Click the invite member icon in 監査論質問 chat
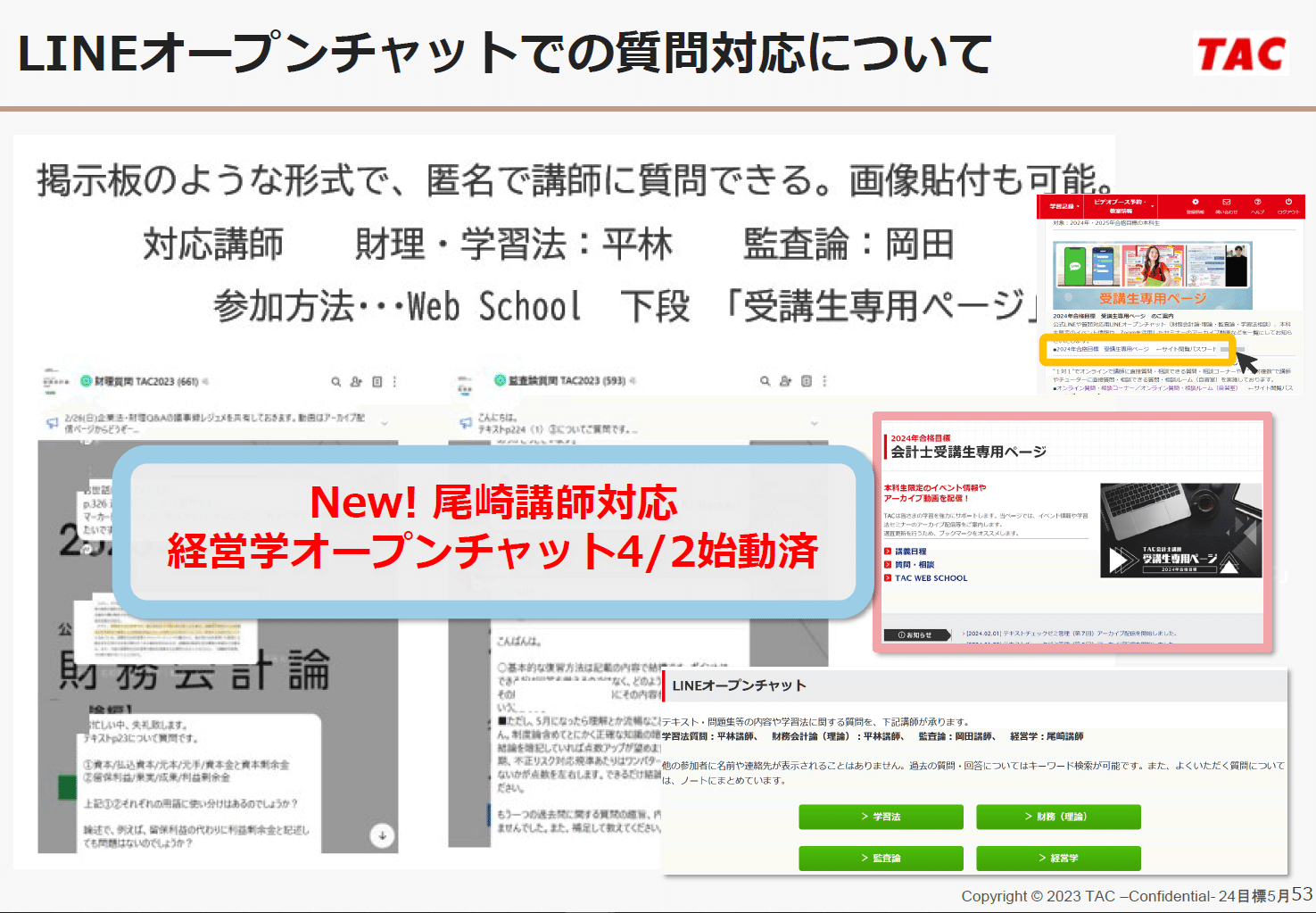Viewport: 1316px width, 913px height. [785, 380]
